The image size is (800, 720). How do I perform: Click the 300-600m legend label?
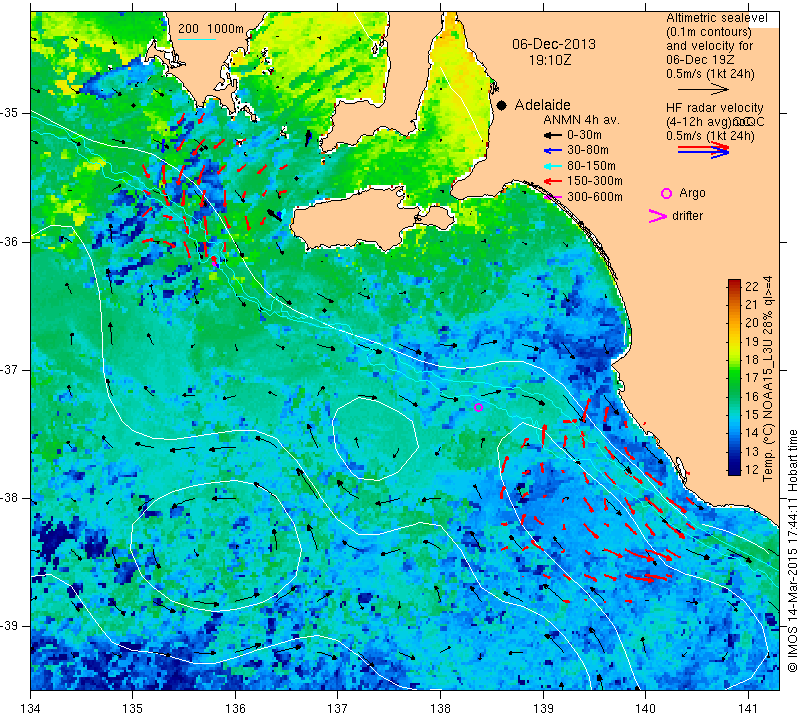[594, 197]
